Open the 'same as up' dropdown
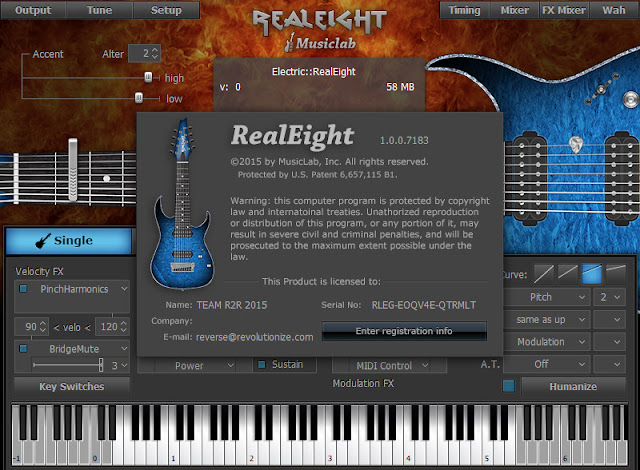The image size is (640, 470). click(547, 319)
